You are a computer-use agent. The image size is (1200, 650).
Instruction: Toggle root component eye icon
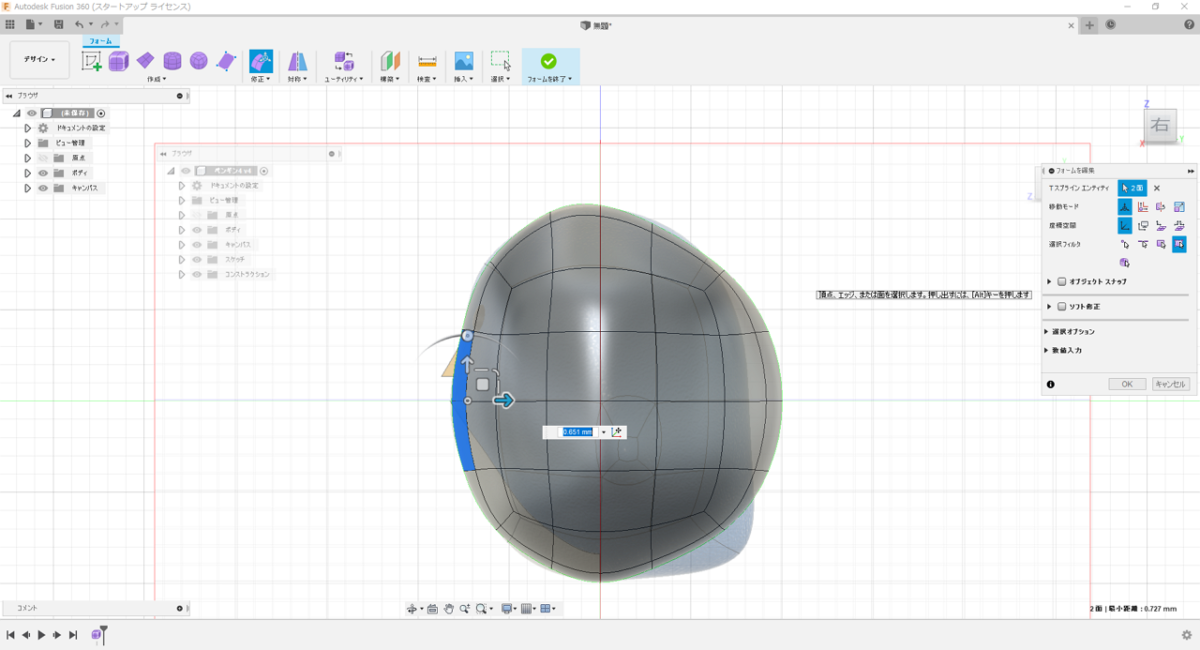32,113
